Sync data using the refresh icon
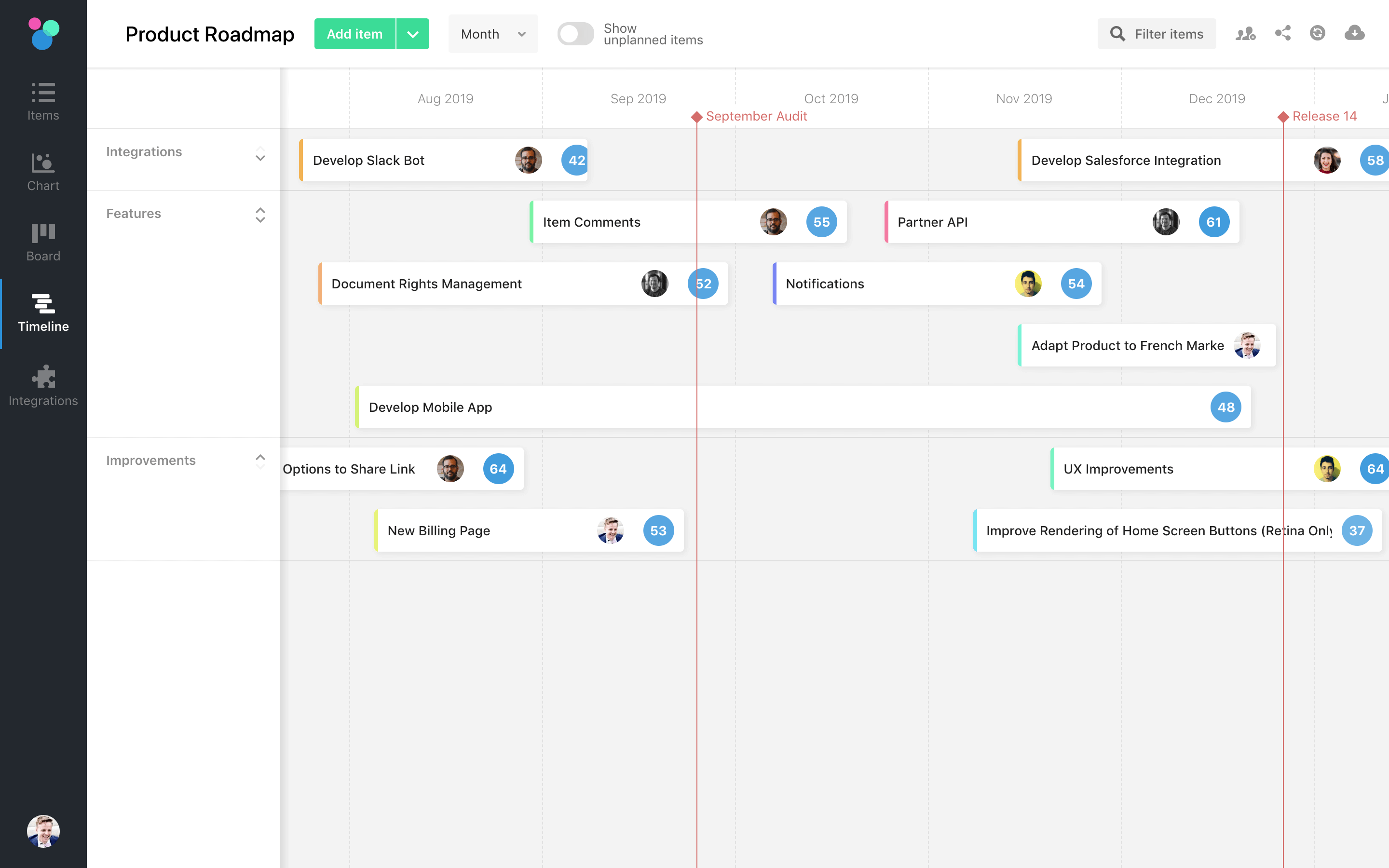1389x868 pixels. click(1319, 34)
